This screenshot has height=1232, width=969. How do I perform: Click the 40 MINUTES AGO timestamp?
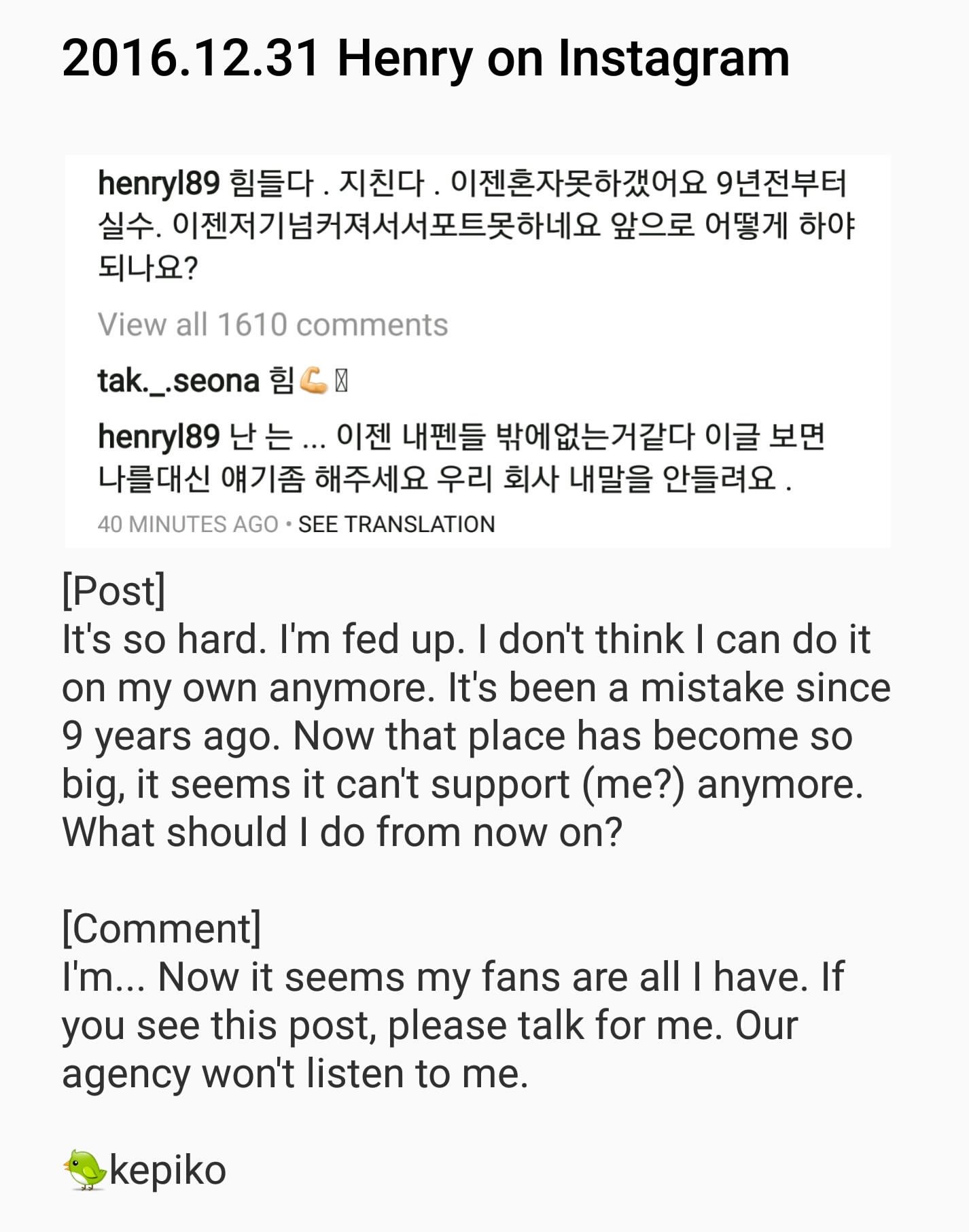pyautogui.click(x=188, y=525)
